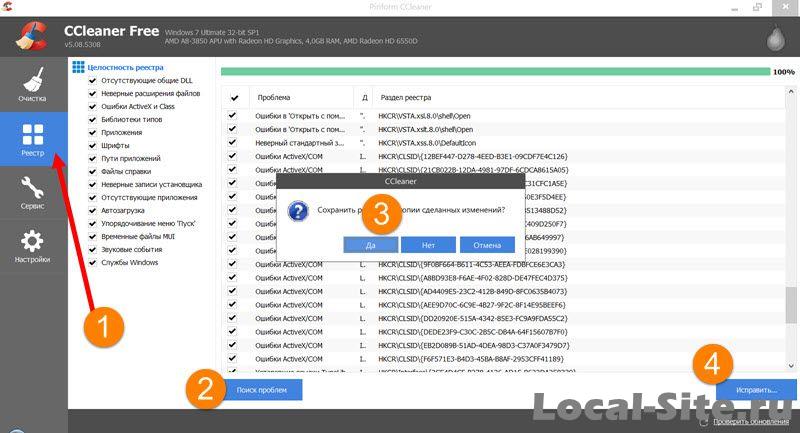Toggle the select-all checkbox in table header
Image resolution: width=800 pixels, height=433 pixels.
(x=234, y=97)
